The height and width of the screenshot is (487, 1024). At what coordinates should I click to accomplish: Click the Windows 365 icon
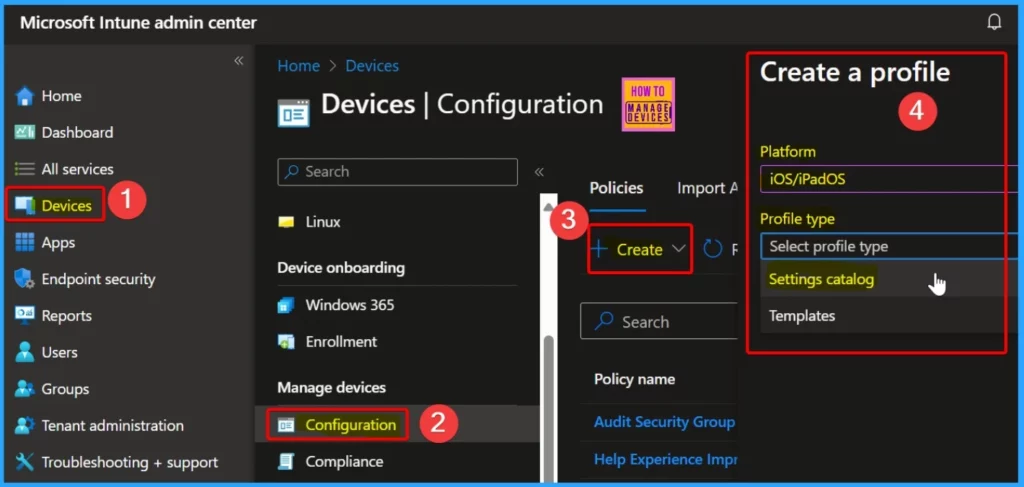point(286,305)
